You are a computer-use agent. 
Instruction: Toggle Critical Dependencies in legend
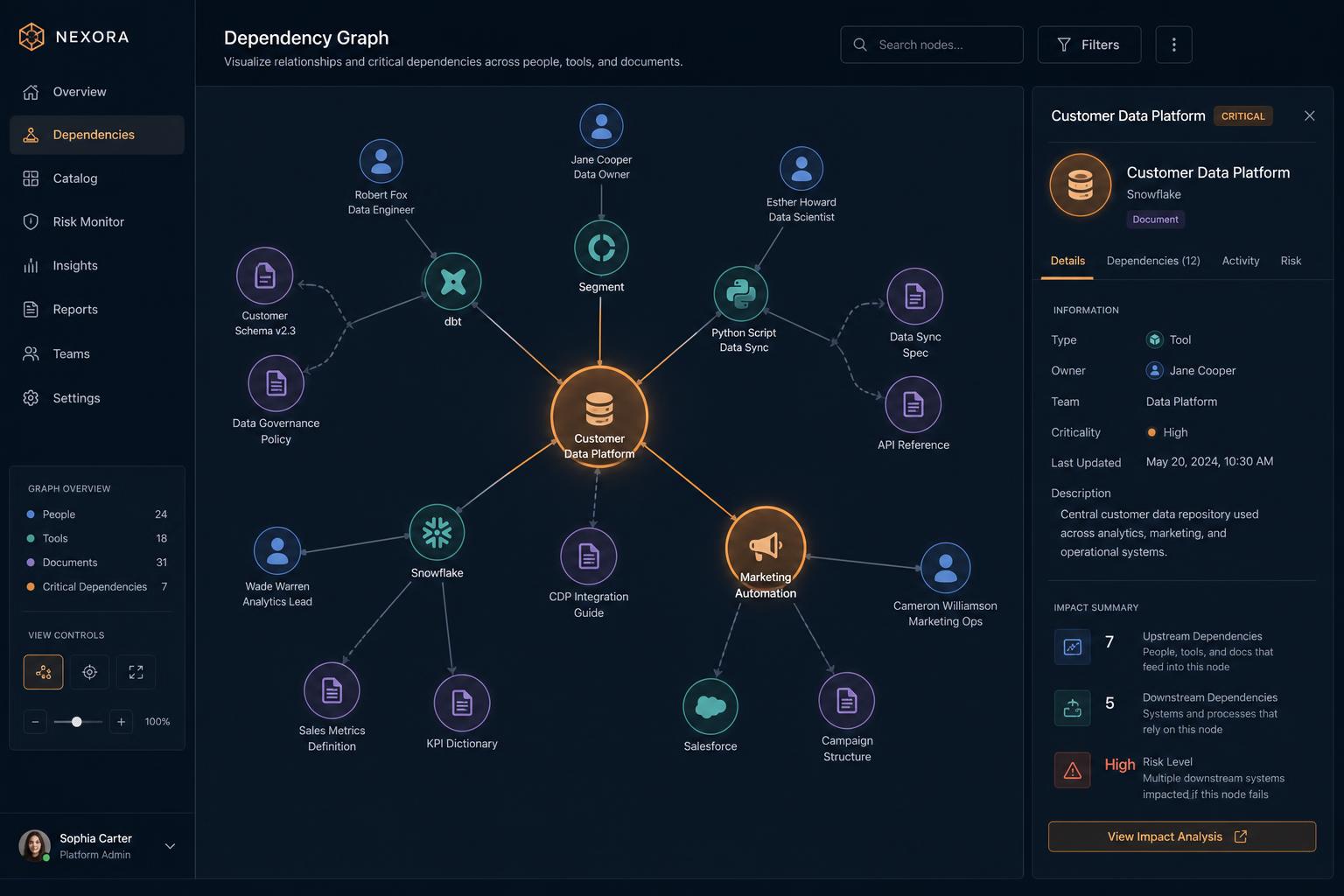(97, 587)
